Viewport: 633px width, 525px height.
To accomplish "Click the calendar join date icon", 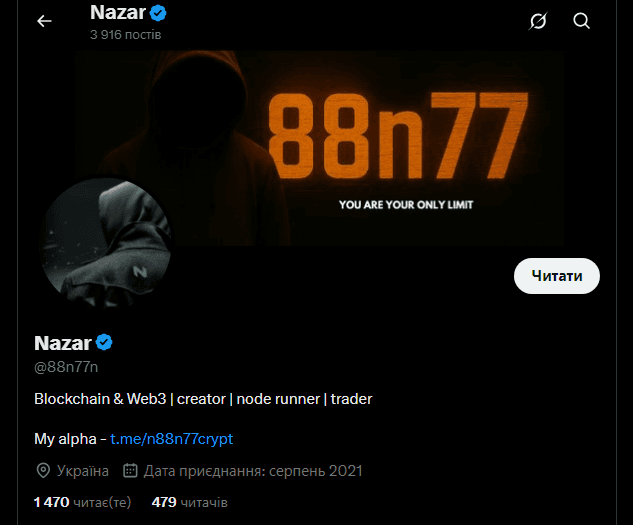I will pos(130,470).
